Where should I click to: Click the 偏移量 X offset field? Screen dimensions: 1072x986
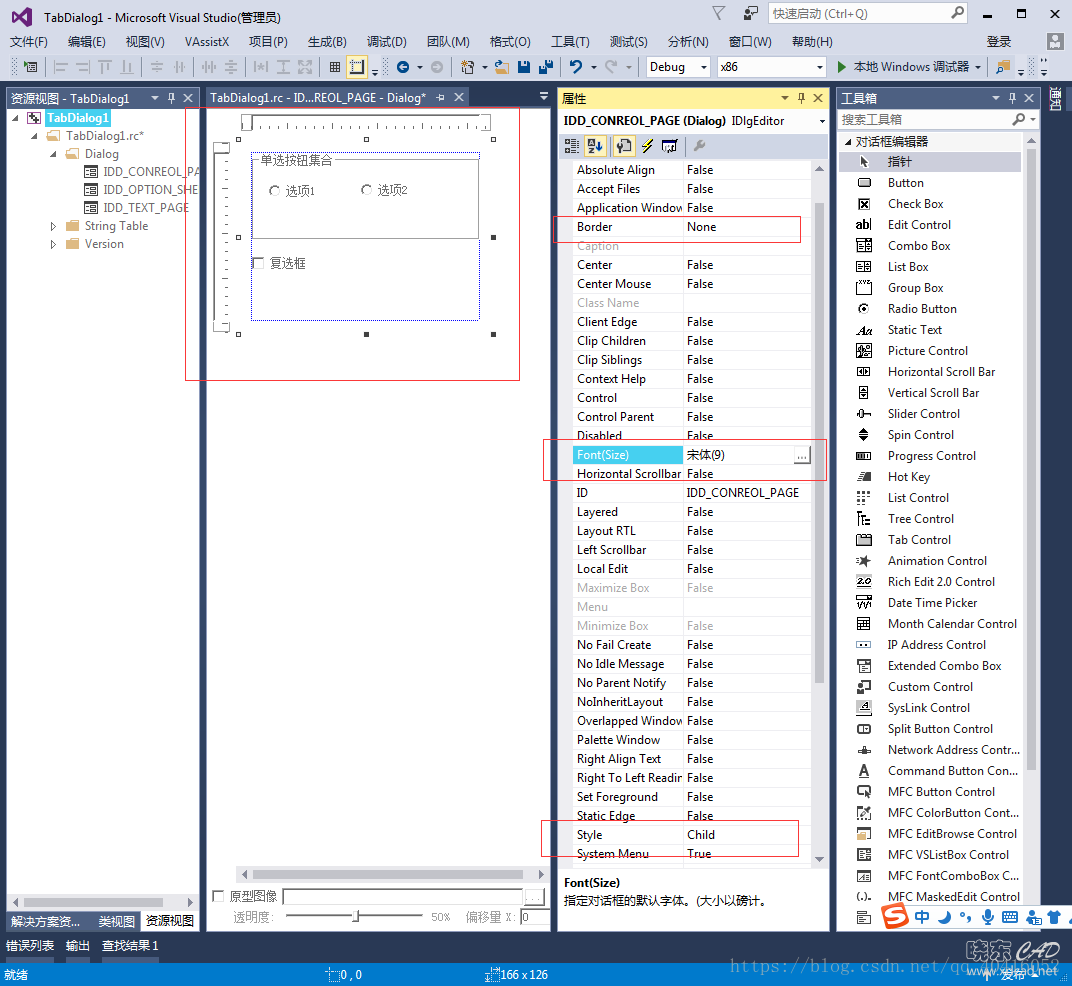(535, 917)
